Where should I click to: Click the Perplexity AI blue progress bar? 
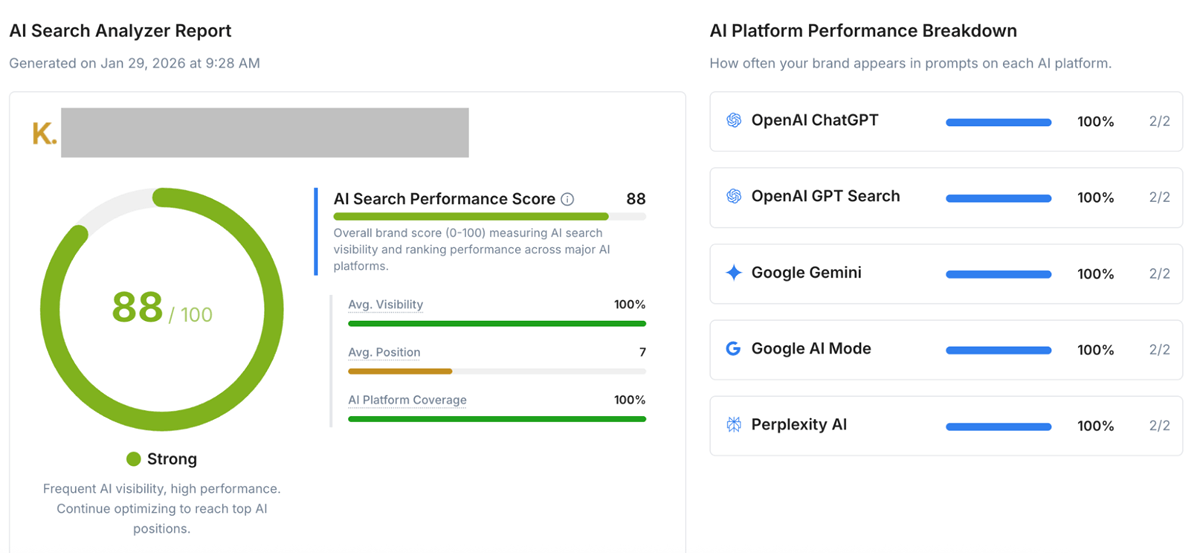[998, 427]
